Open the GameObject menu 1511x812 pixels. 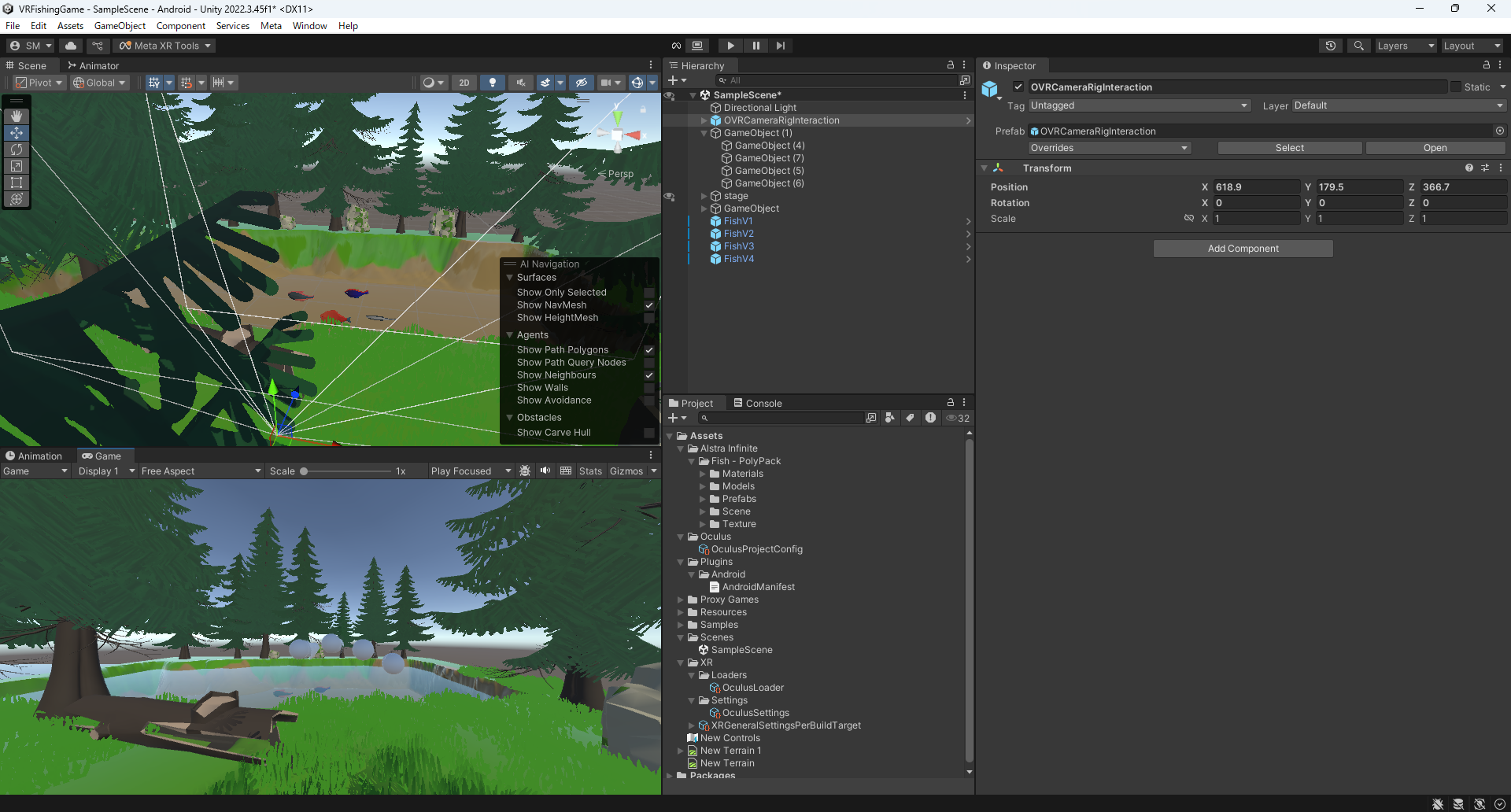click(120, 26)
